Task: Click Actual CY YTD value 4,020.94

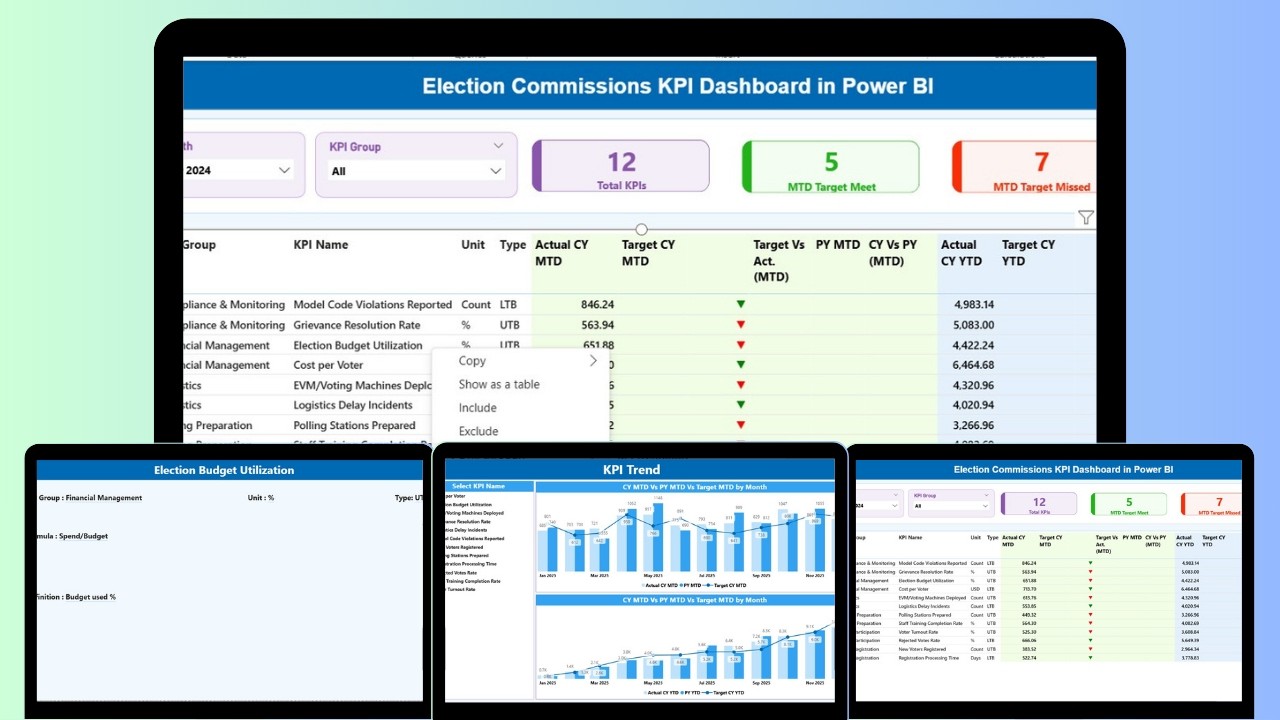Action: [974, 405]
